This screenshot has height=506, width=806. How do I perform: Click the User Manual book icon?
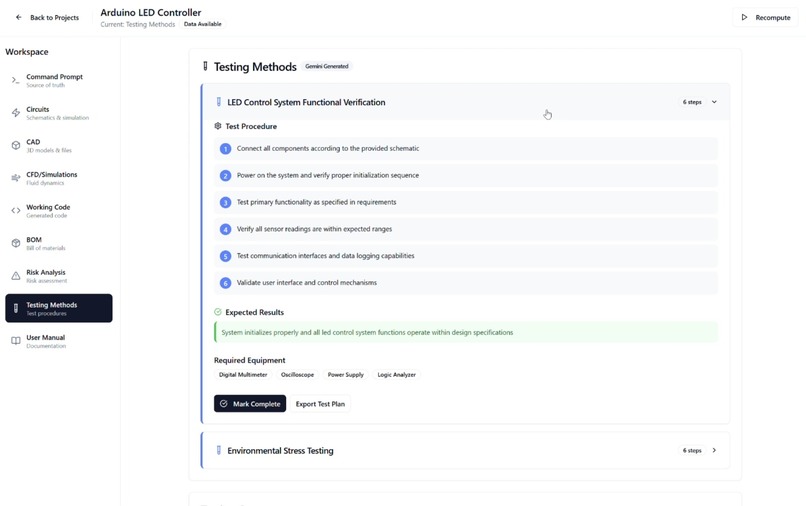pyautogui.click(x=16, y=340)
